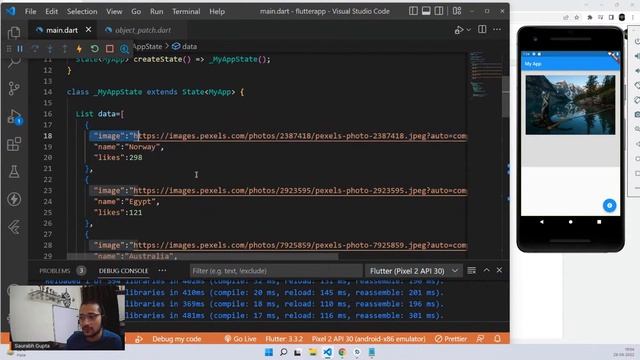Open the Flutter sidebar view icon
Viewport: 640px width, 360px height.
tap(14, 227)
